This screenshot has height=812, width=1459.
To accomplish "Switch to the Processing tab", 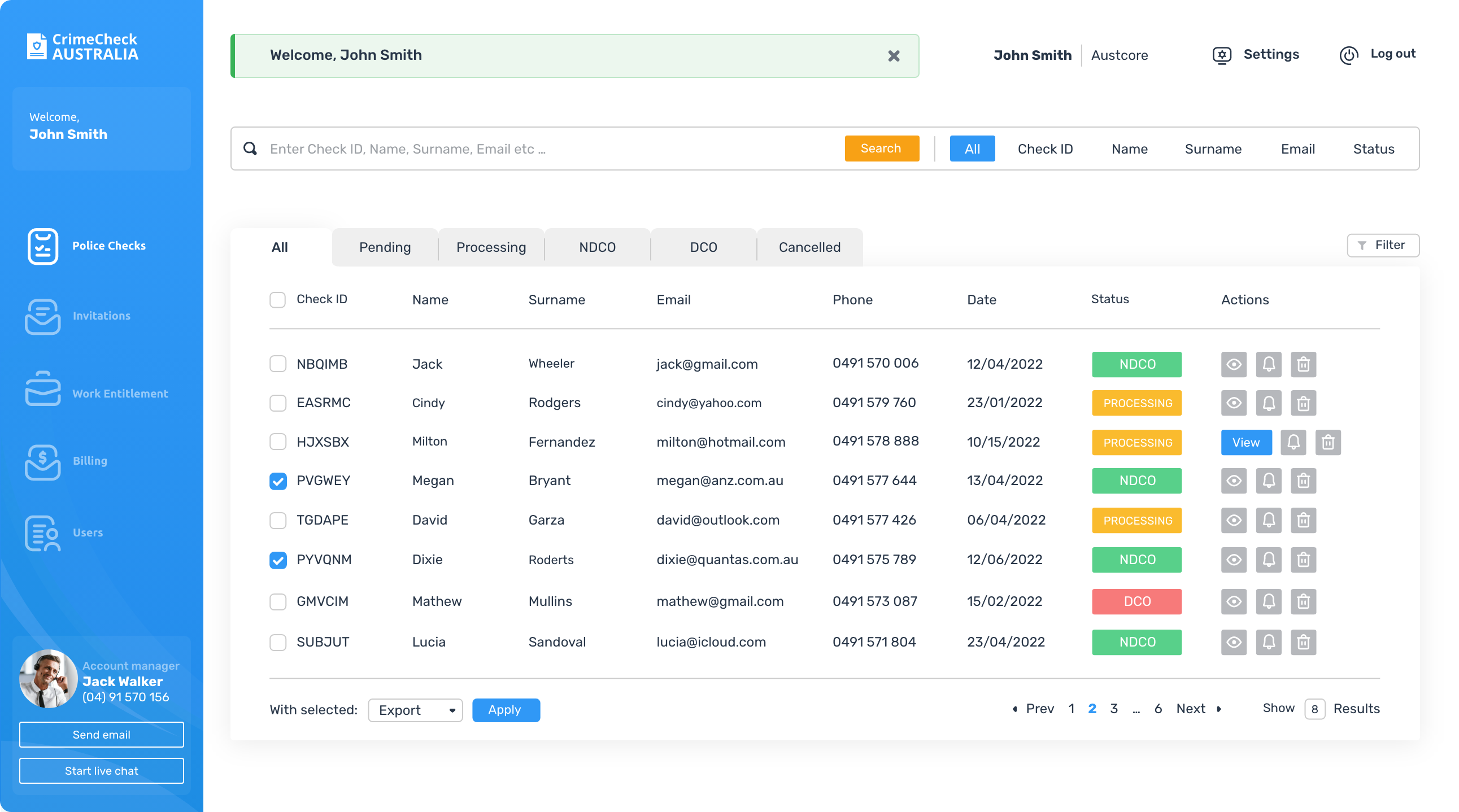I will 491,247.
